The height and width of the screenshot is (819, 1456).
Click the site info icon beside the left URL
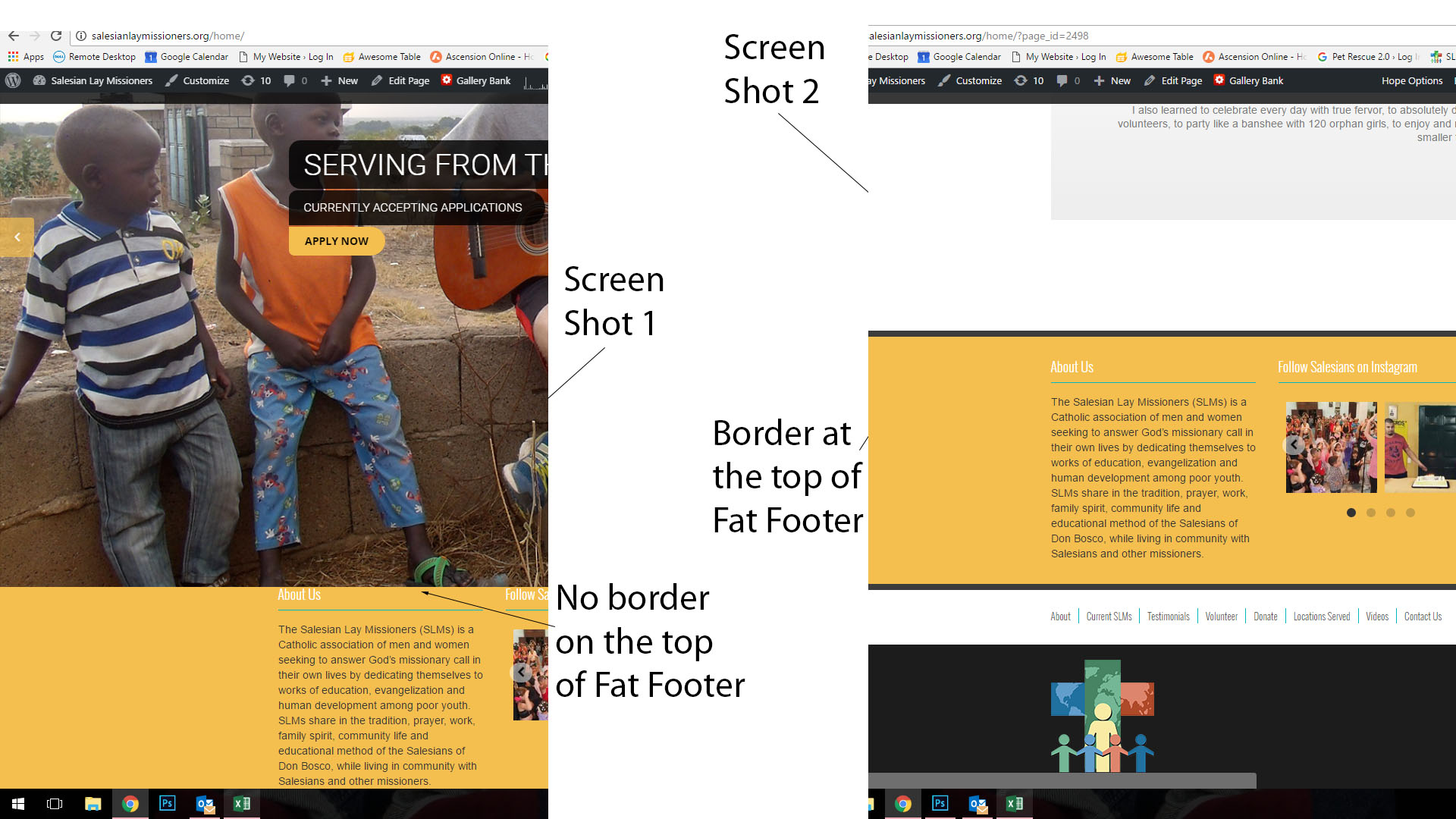pyautogui.click(x=81, y=36)
